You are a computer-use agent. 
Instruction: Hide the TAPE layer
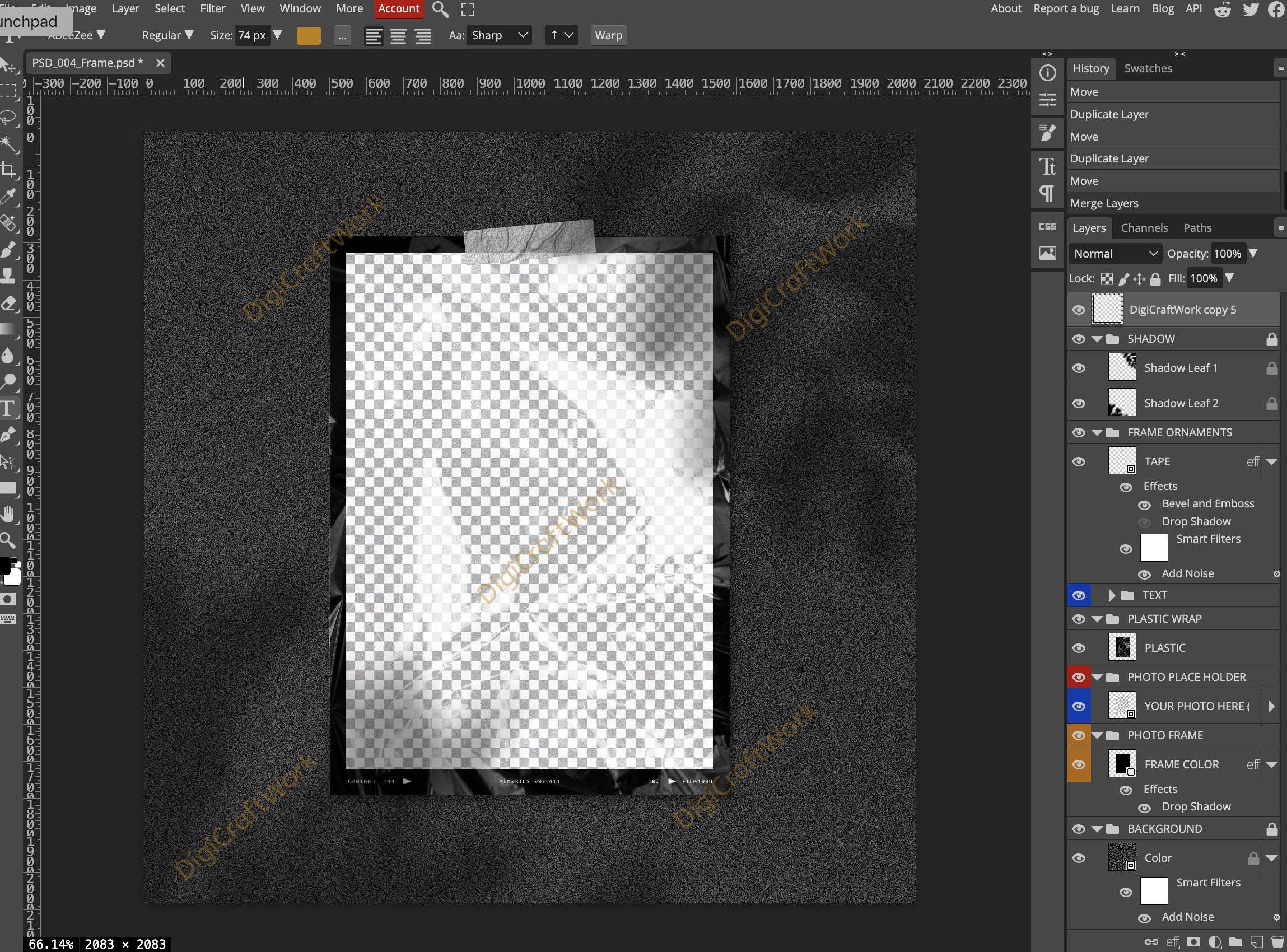click(x=1078, y=461)
